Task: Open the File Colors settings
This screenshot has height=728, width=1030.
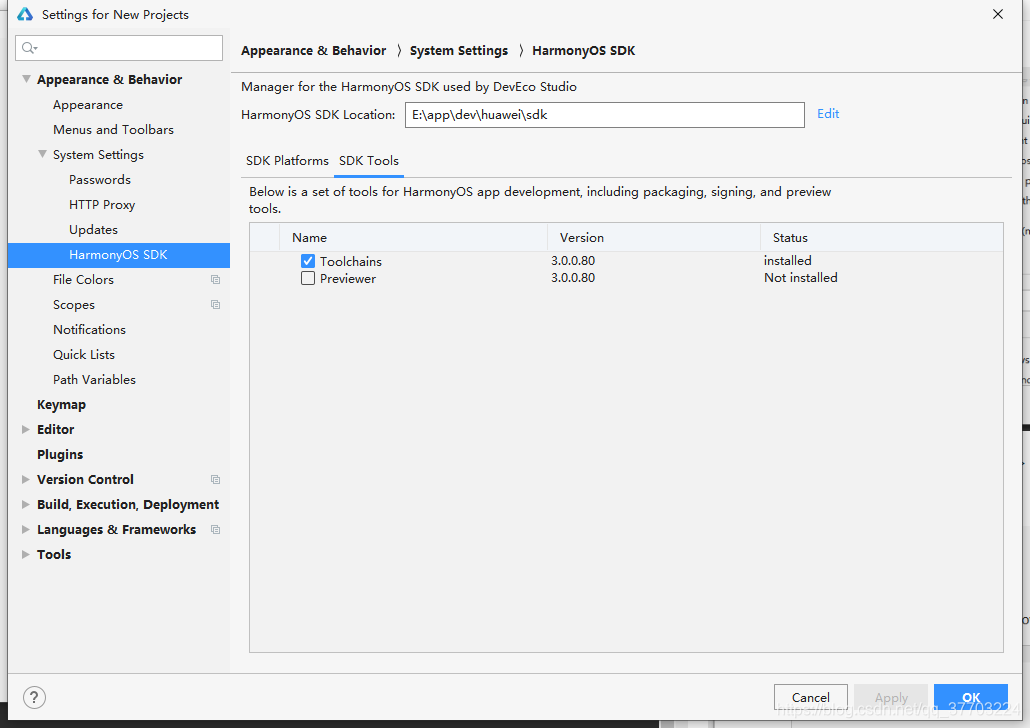Action: pos(83,280)
